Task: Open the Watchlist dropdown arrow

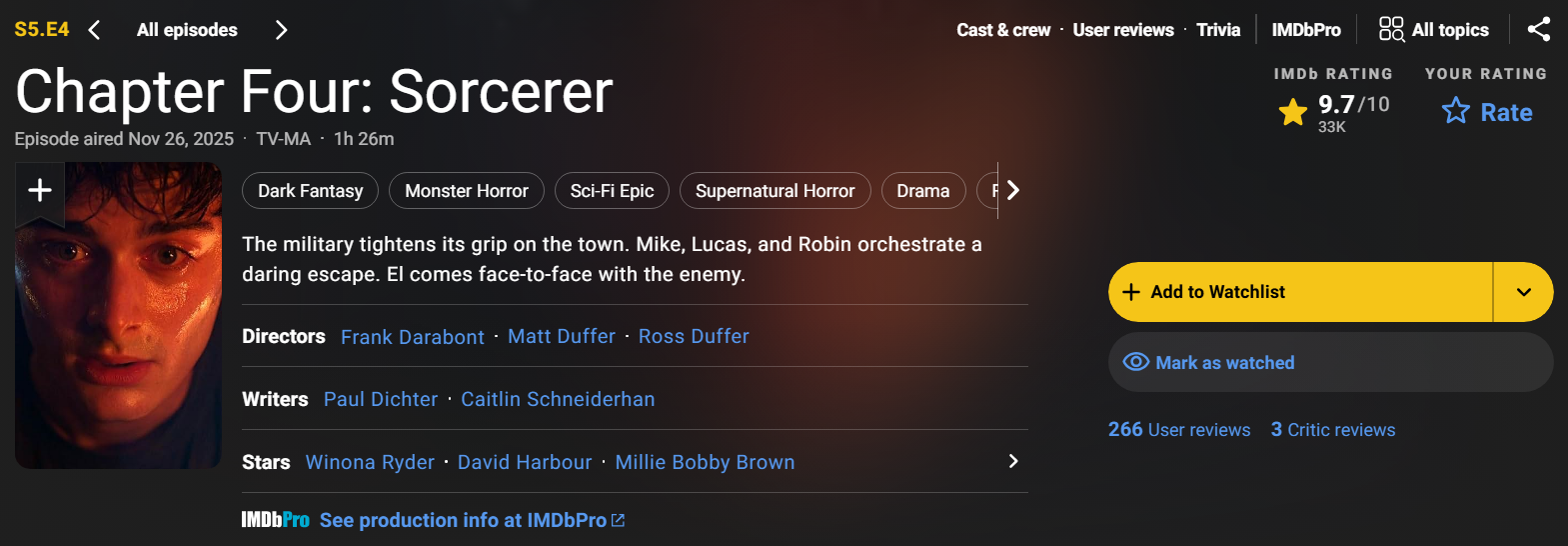Action: (x=1523, y=292)
